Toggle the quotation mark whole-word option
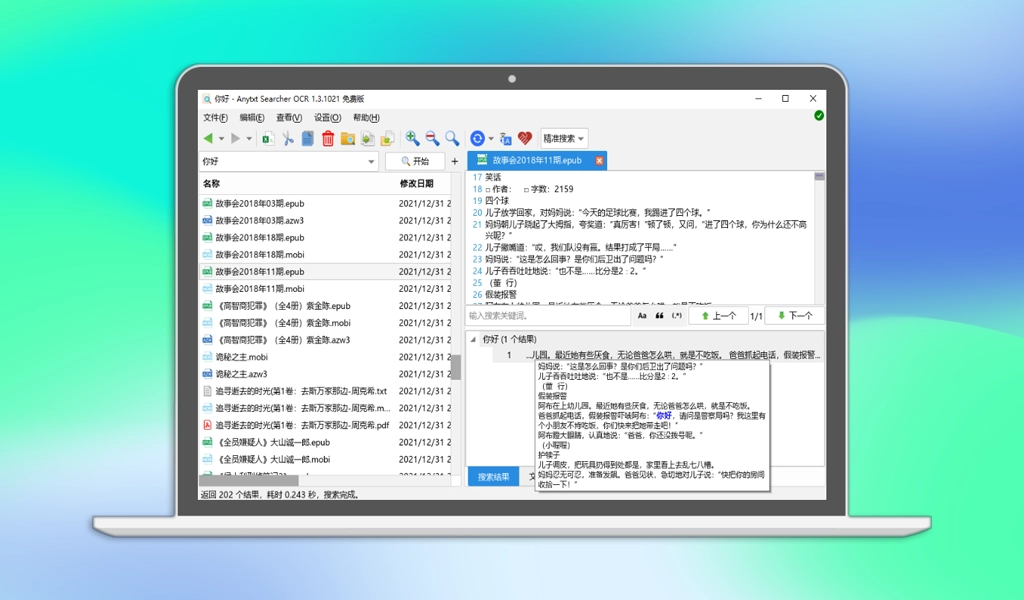The height and width of the screenshot is (600, 1024). tap(660, 316)
